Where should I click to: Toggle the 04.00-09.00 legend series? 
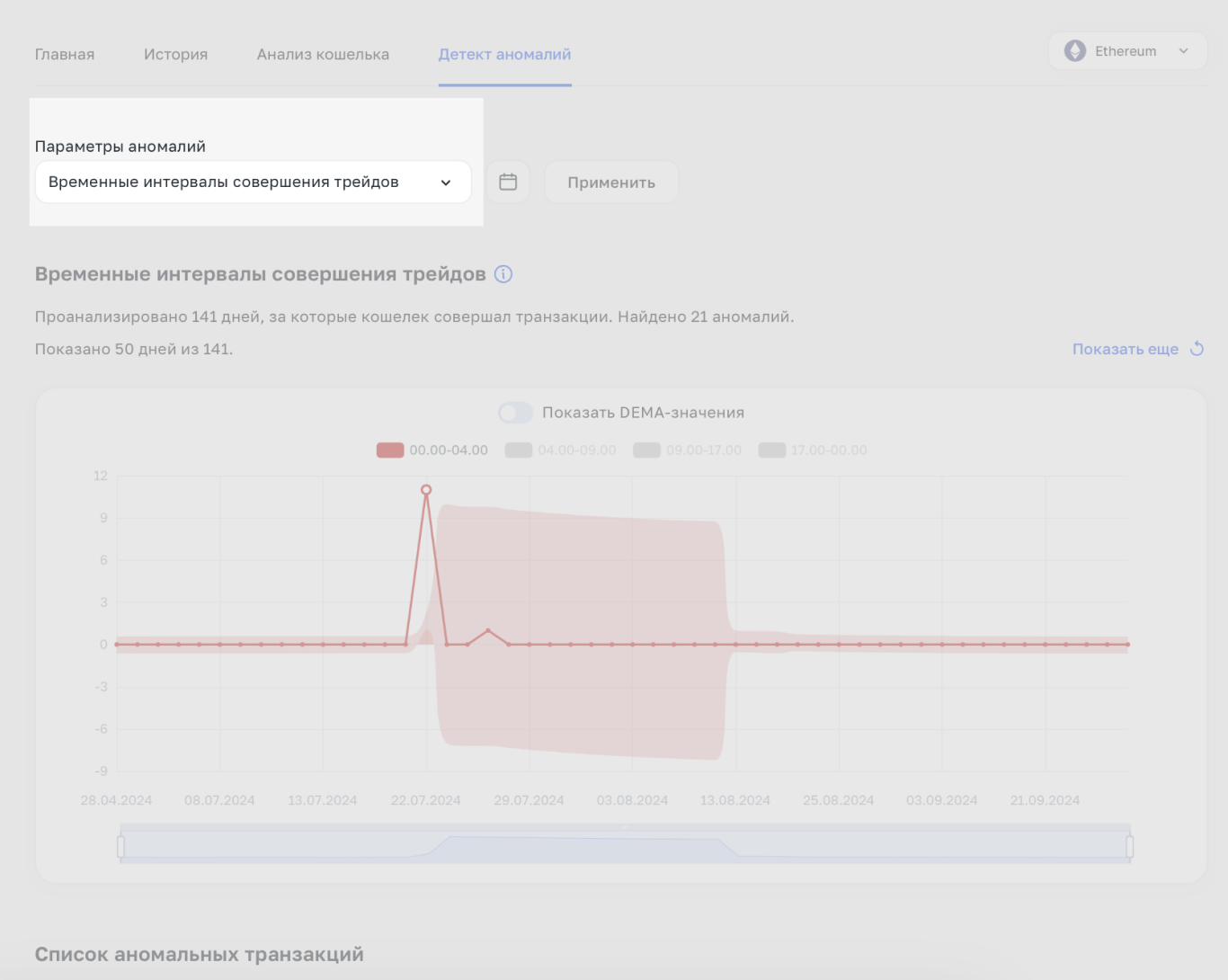pyautogui.click(x=561, y=450)
